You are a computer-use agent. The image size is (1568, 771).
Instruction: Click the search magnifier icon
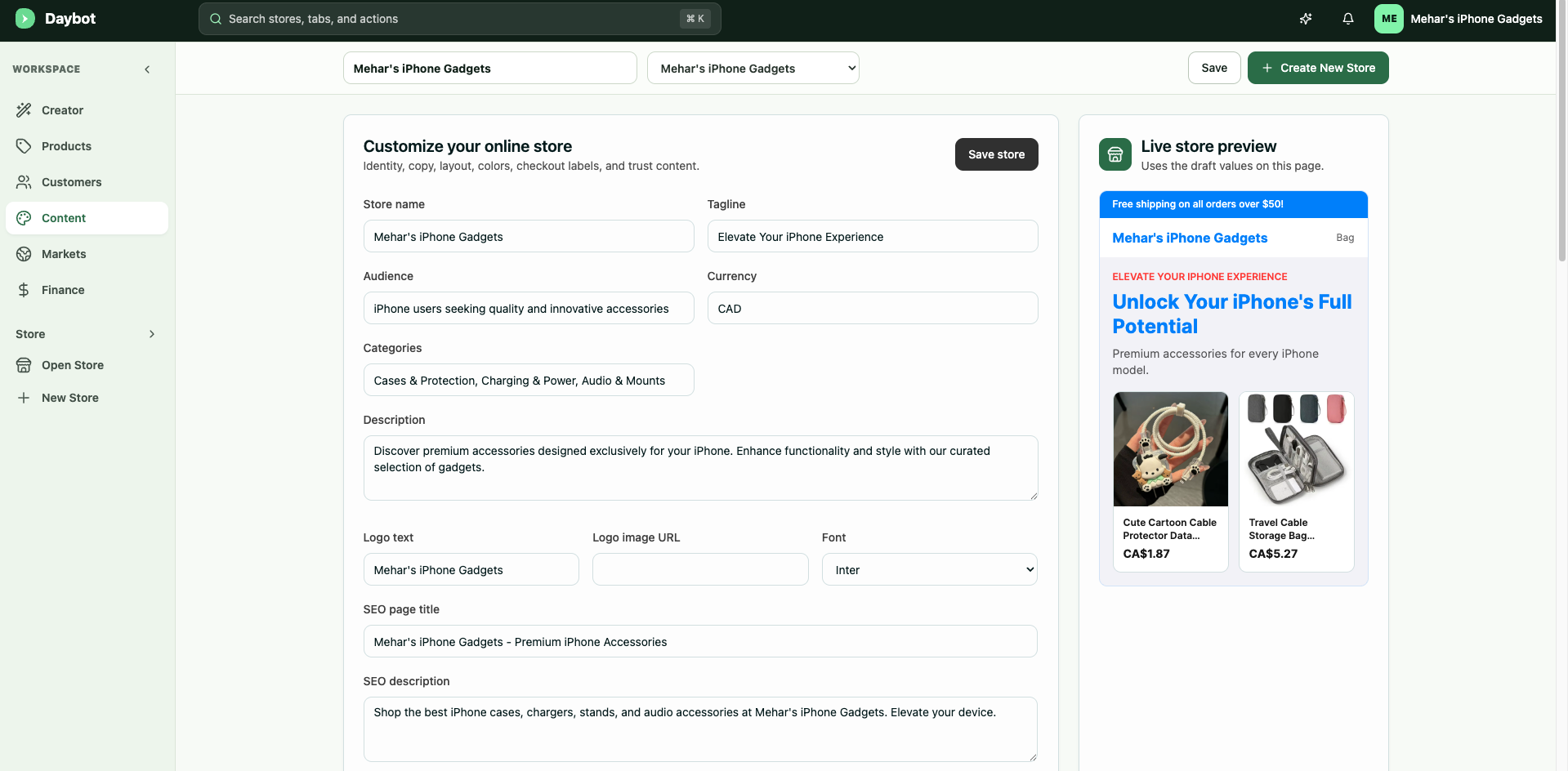[x=216, y=19]
